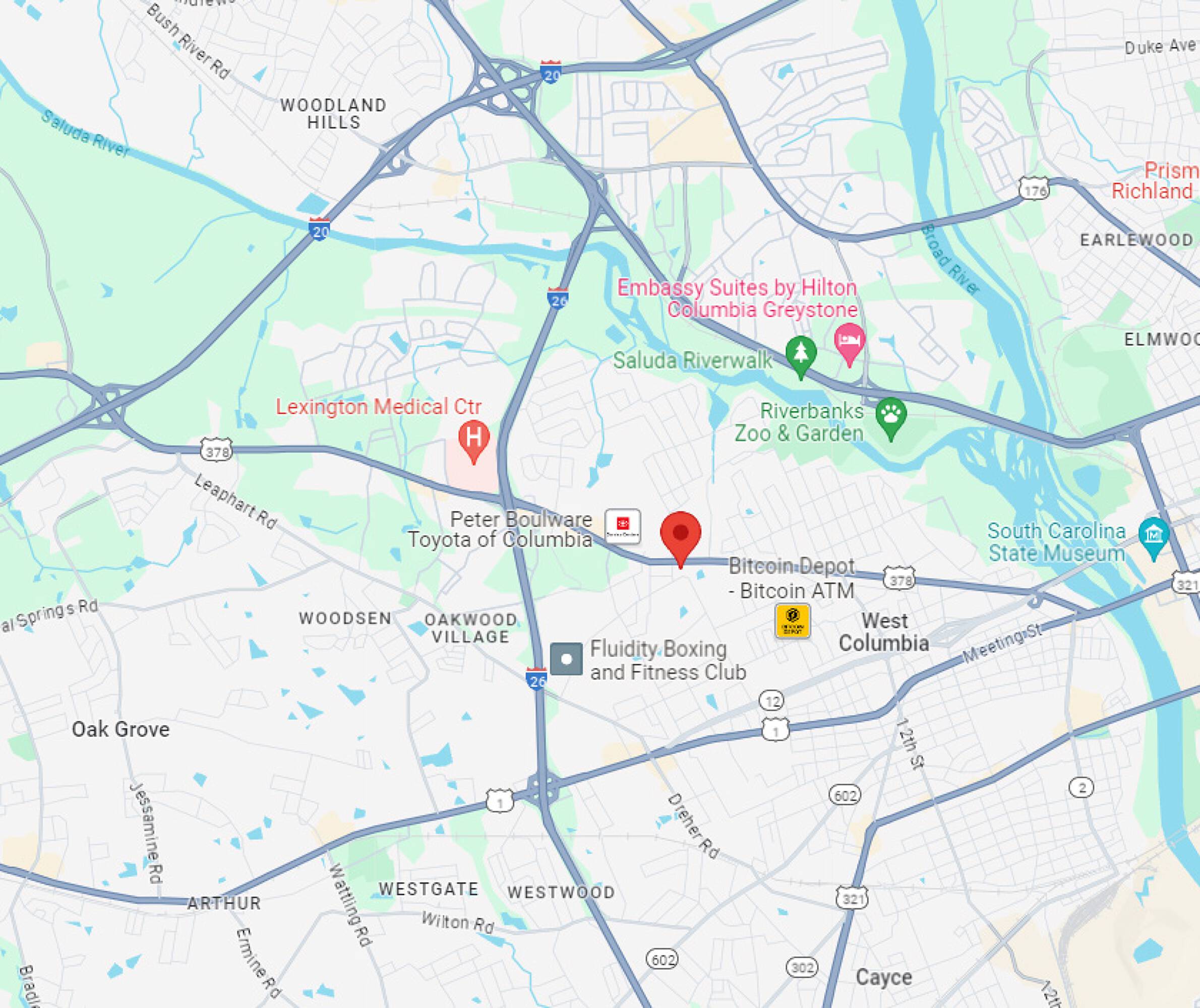Open the Lexington Medical Ctr label
This screenshot has width=1200, height=1008.
379,407
